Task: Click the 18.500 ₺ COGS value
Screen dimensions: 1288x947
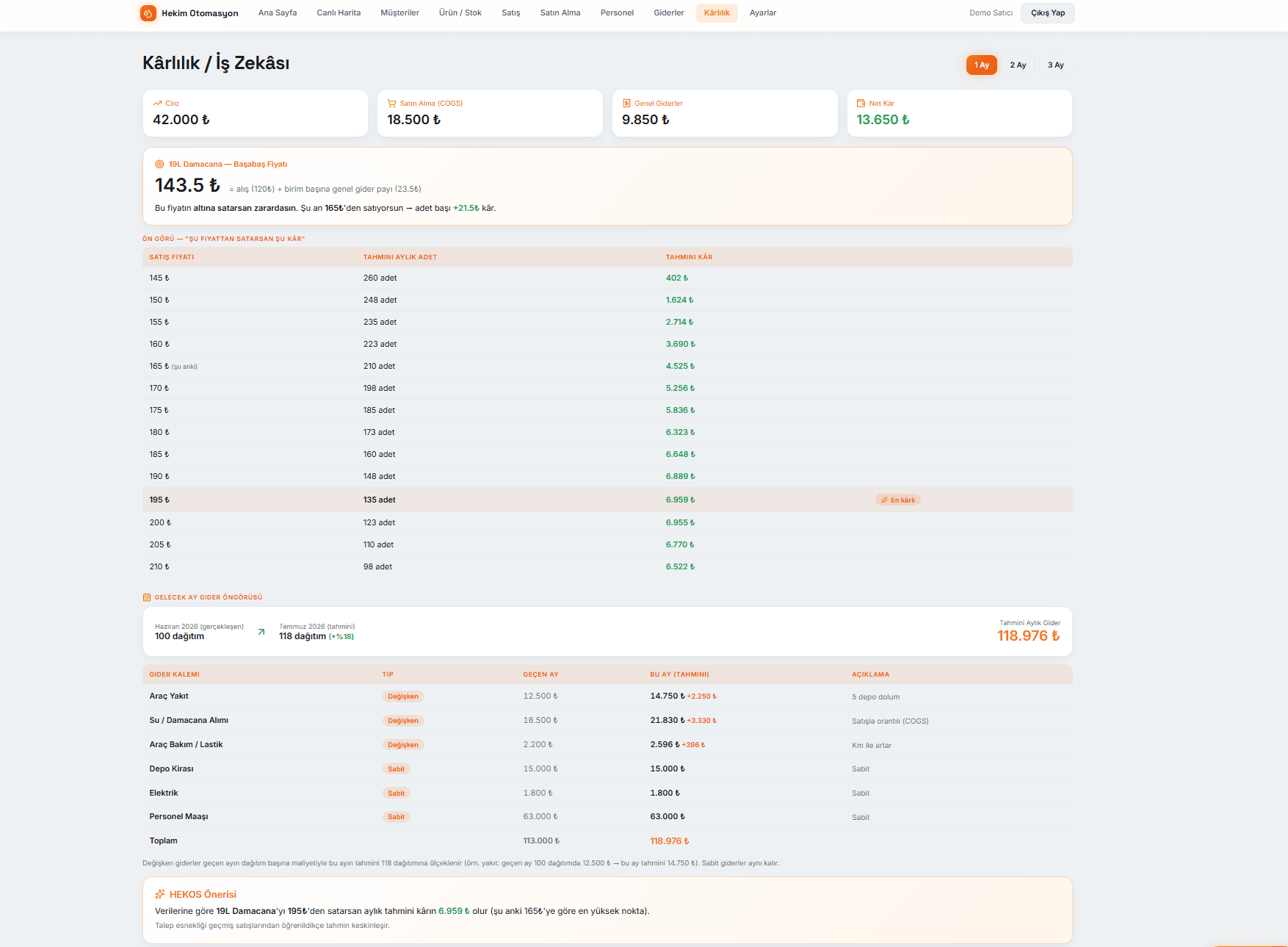Action: (x=414, y=120)
